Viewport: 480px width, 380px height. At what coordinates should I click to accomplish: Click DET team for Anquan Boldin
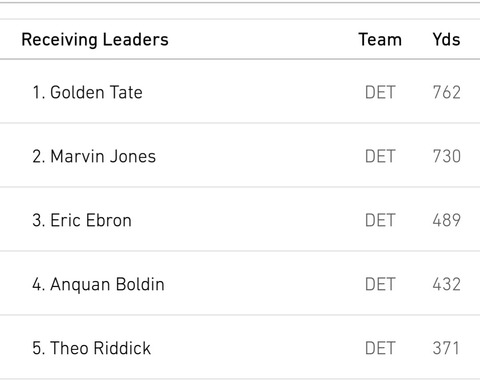[380, 284]
